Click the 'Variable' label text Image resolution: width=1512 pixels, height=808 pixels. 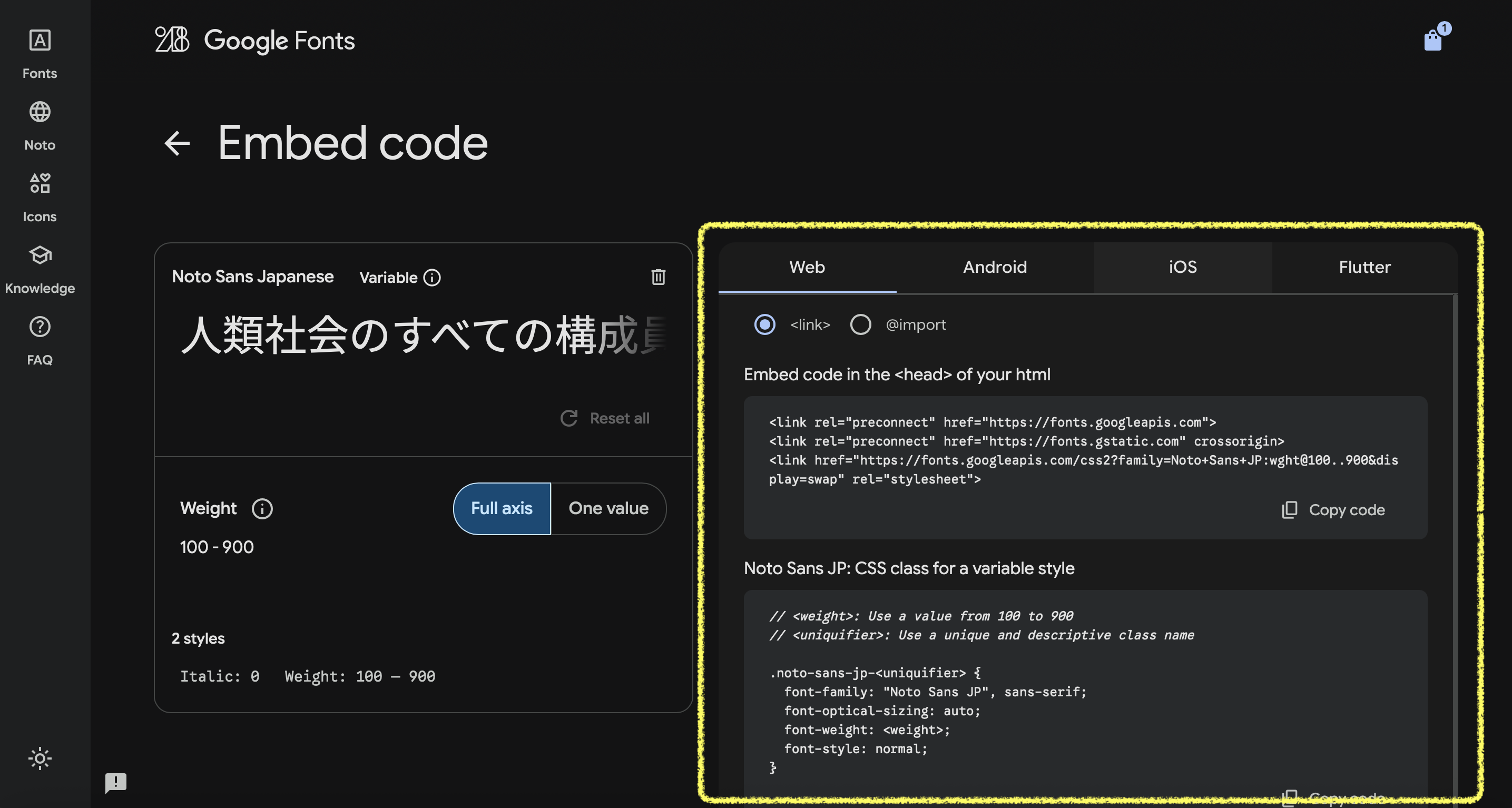(388, 278)
